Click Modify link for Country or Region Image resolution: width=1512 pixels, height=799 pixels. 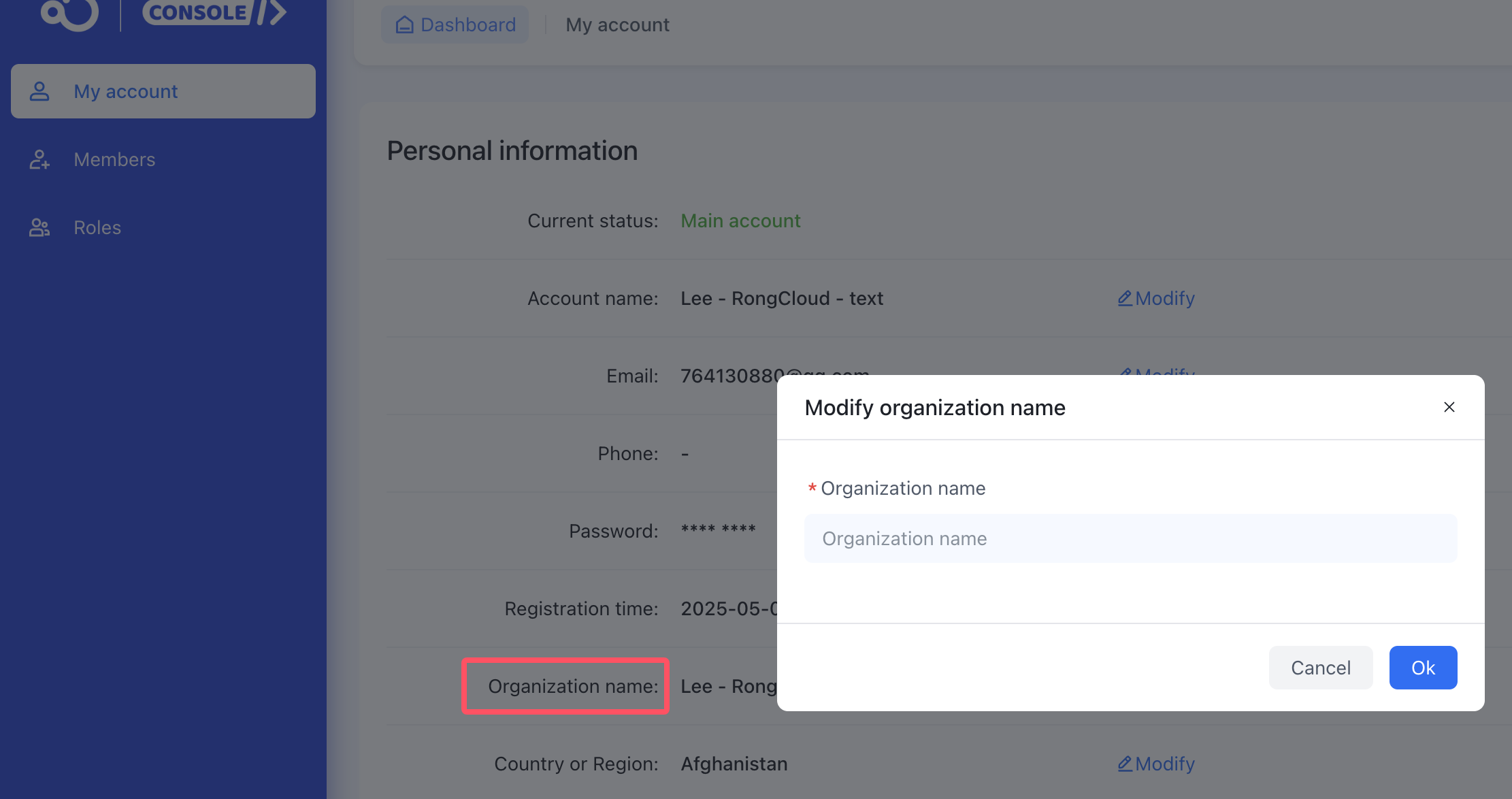[1164, 764]
